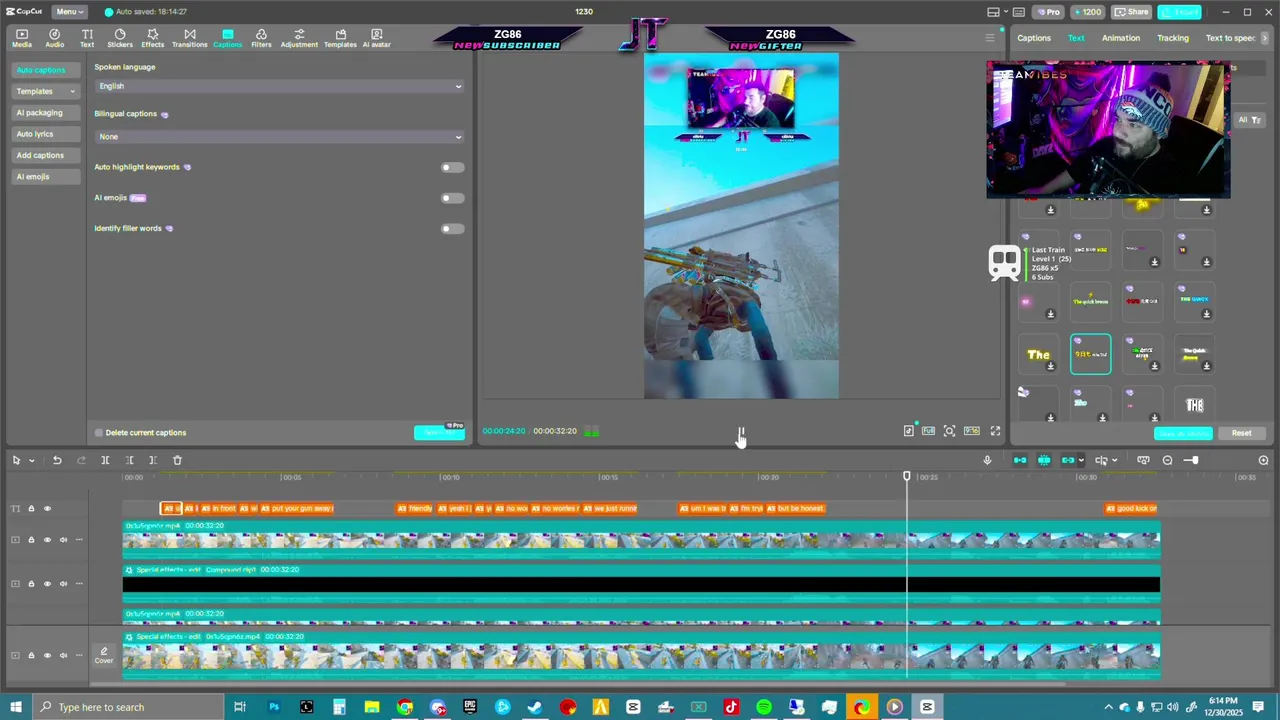Zoom out the timeline
Image resolution: width=1280 pixels, height=720 pixels.
pyautogui.click(x=1167, y=460)
